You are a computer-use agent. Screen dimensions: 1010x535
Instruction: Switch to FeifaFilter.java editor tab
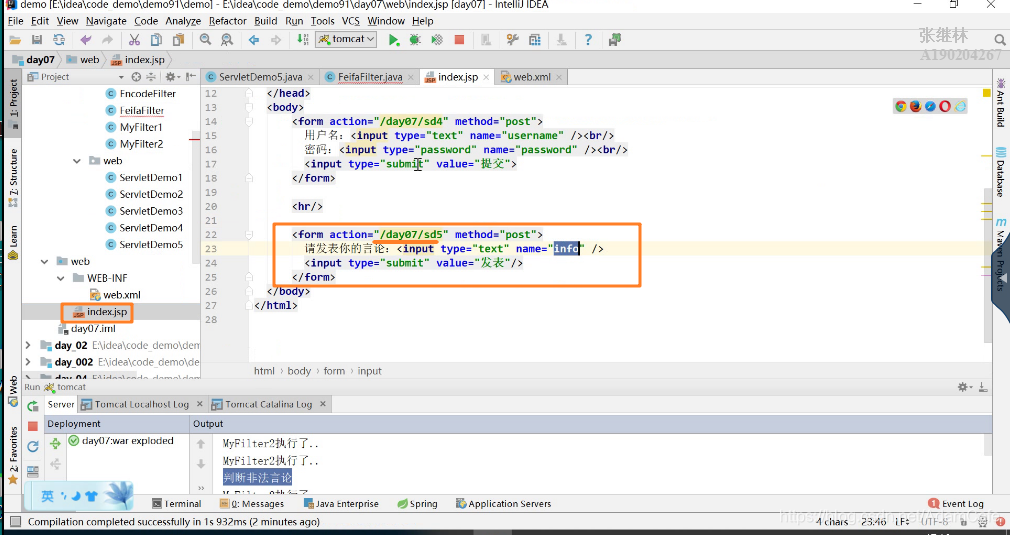click(x=370, y=77)
